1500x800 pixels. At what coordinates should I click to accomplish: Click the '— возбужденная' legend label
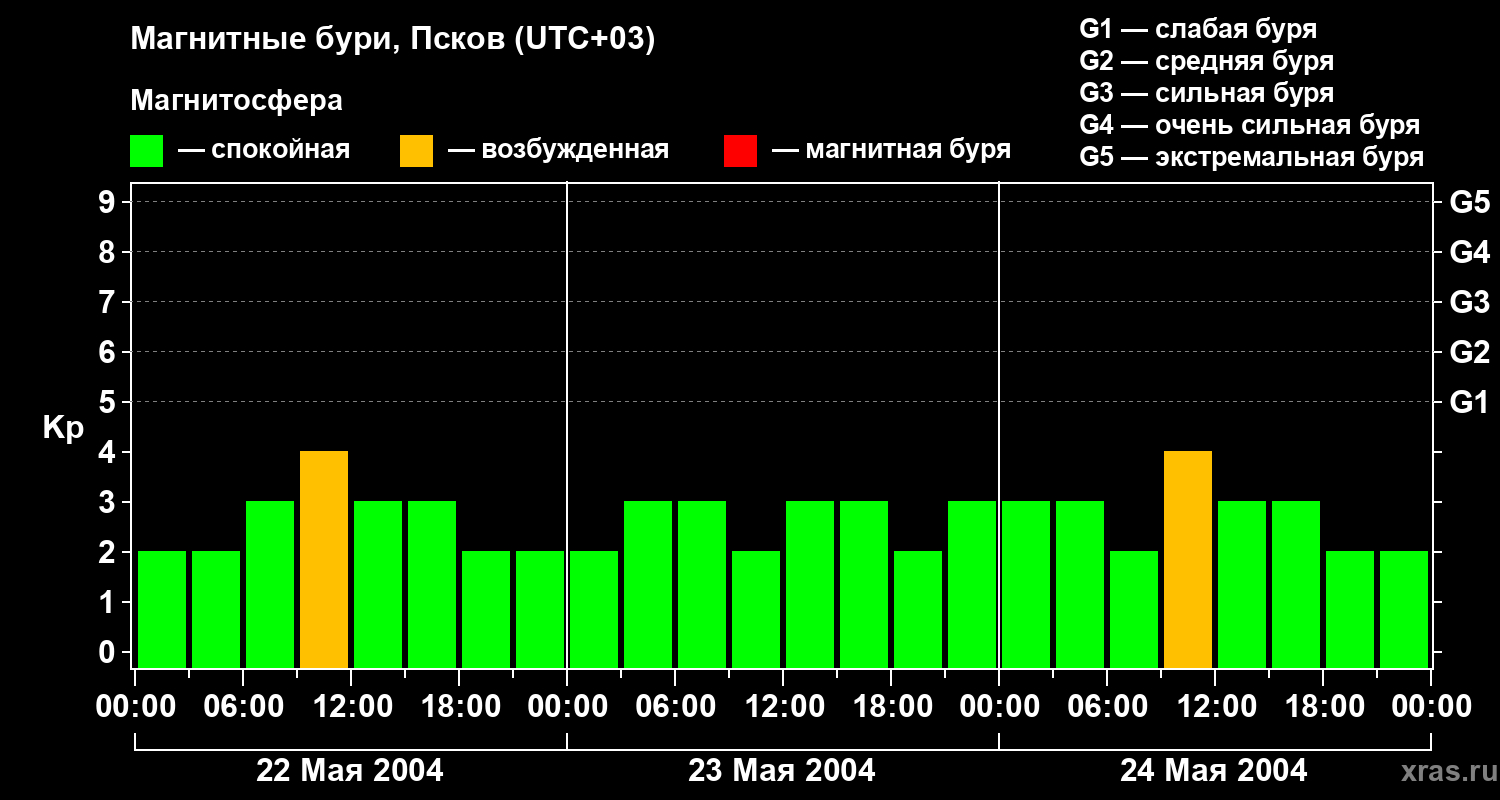point(559,150)
